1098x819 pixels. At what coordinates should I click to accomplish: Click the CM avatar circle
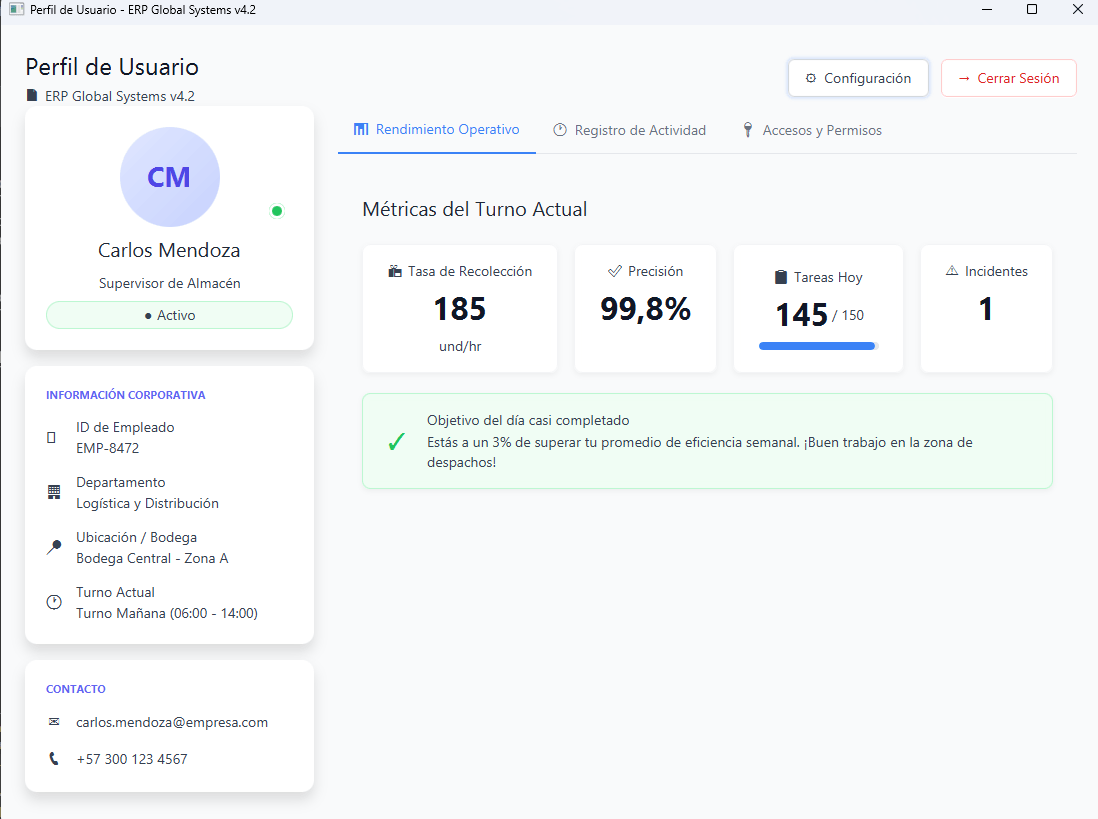coord(169,177)
